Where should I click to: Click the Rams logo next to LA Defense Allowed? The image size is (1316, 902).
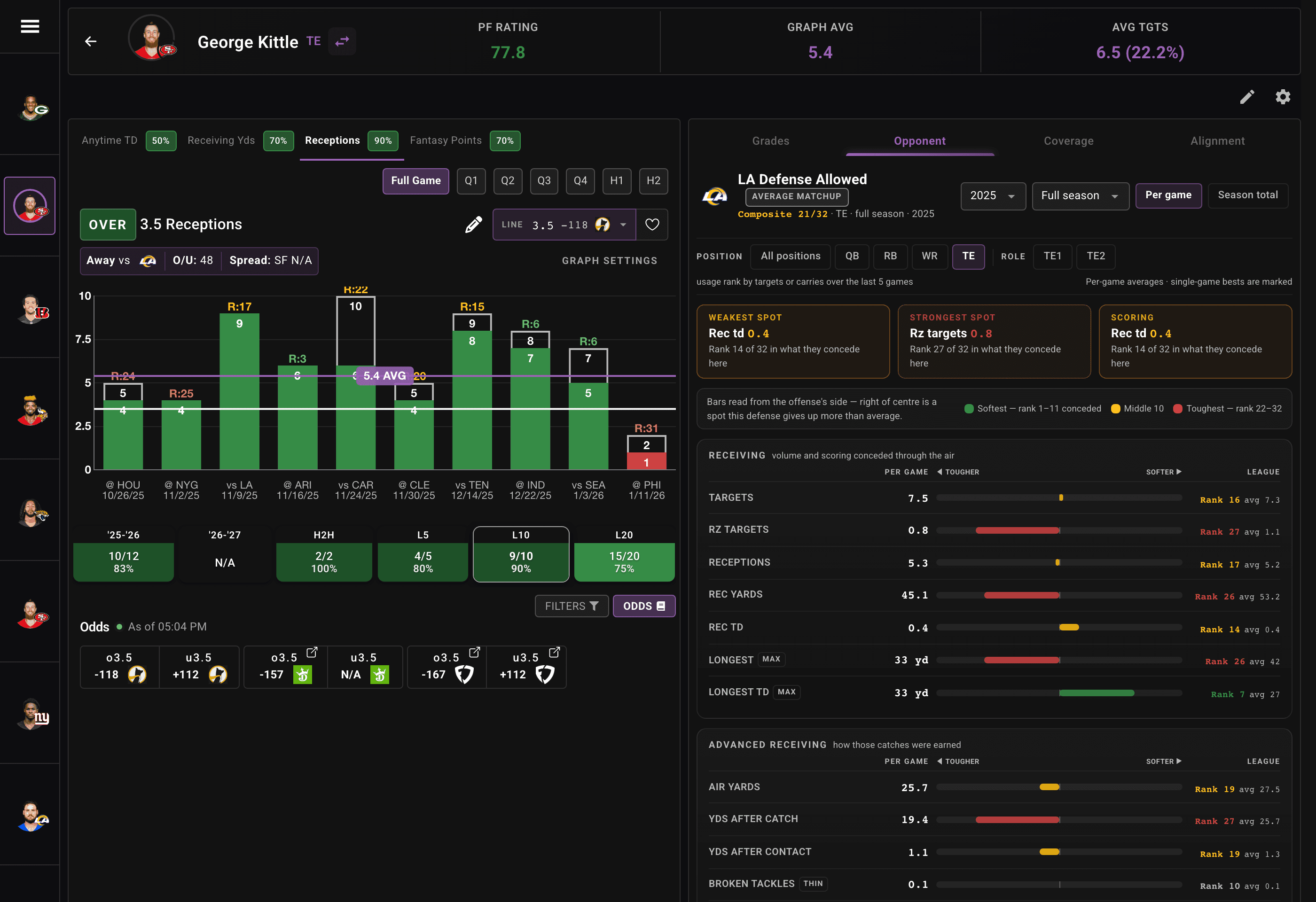(x=714, y=196)
